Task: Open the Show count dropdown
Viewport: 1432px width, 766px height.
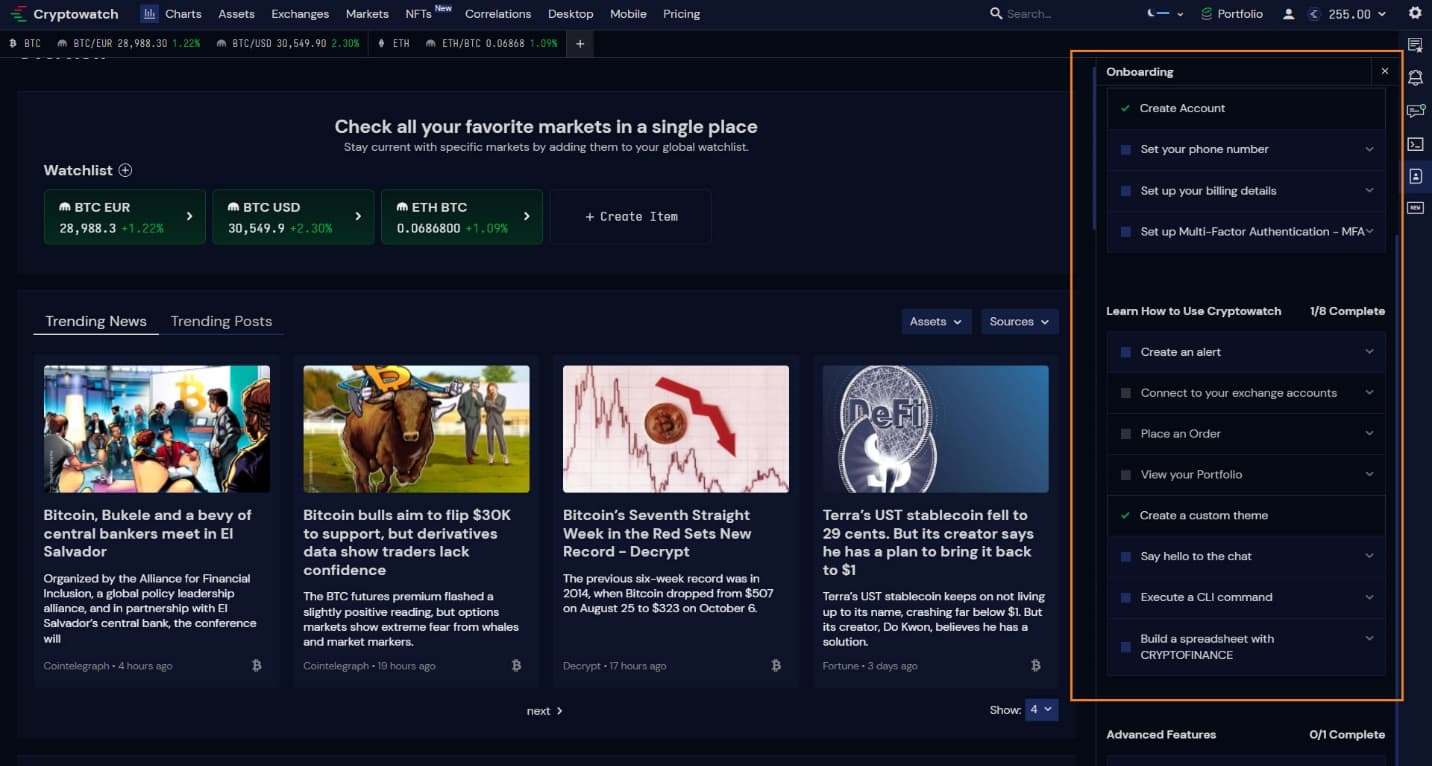Action: [1041, 709]
